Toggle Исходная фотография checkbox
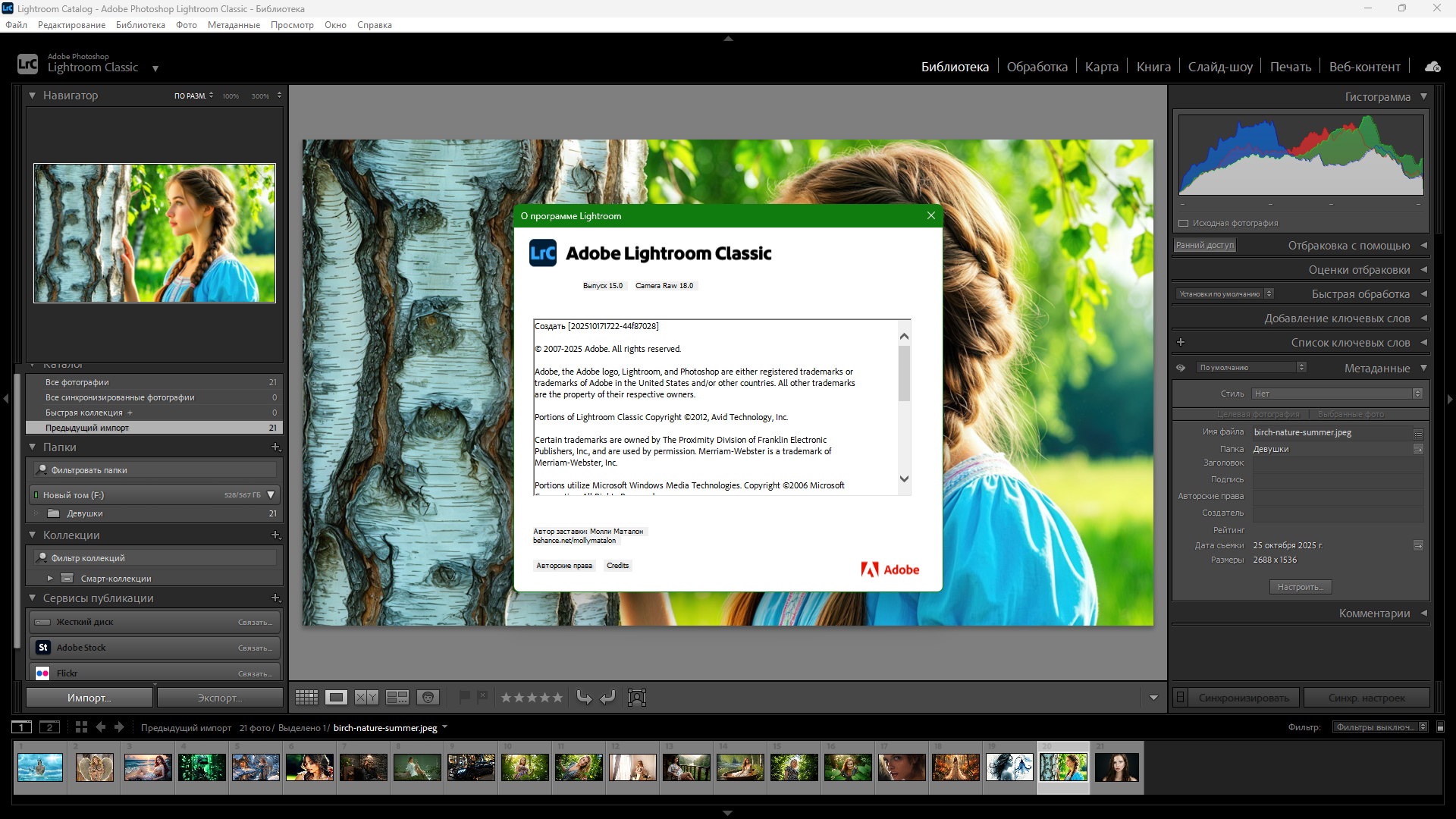 pos(1183,223)
